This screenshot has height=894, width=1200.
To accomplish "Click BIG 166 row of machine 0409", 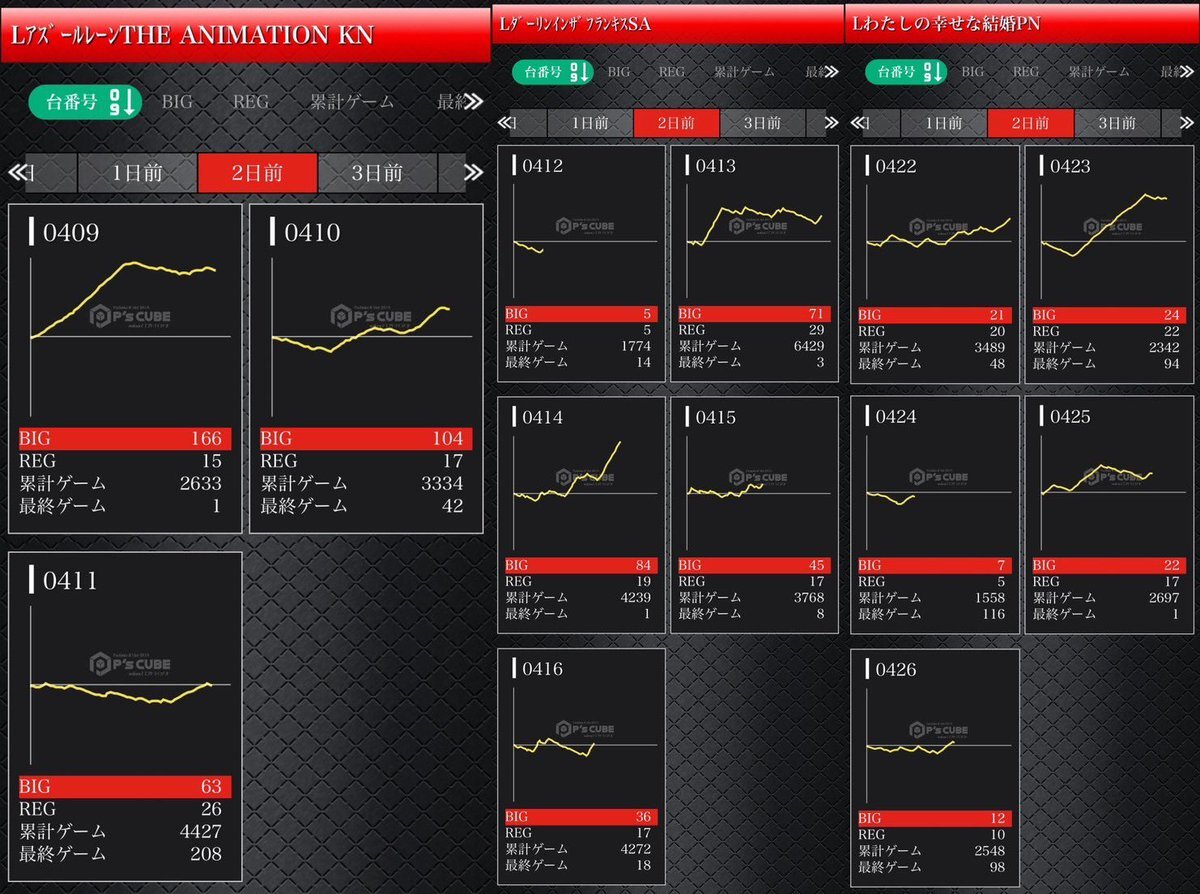I will point(125,439).
